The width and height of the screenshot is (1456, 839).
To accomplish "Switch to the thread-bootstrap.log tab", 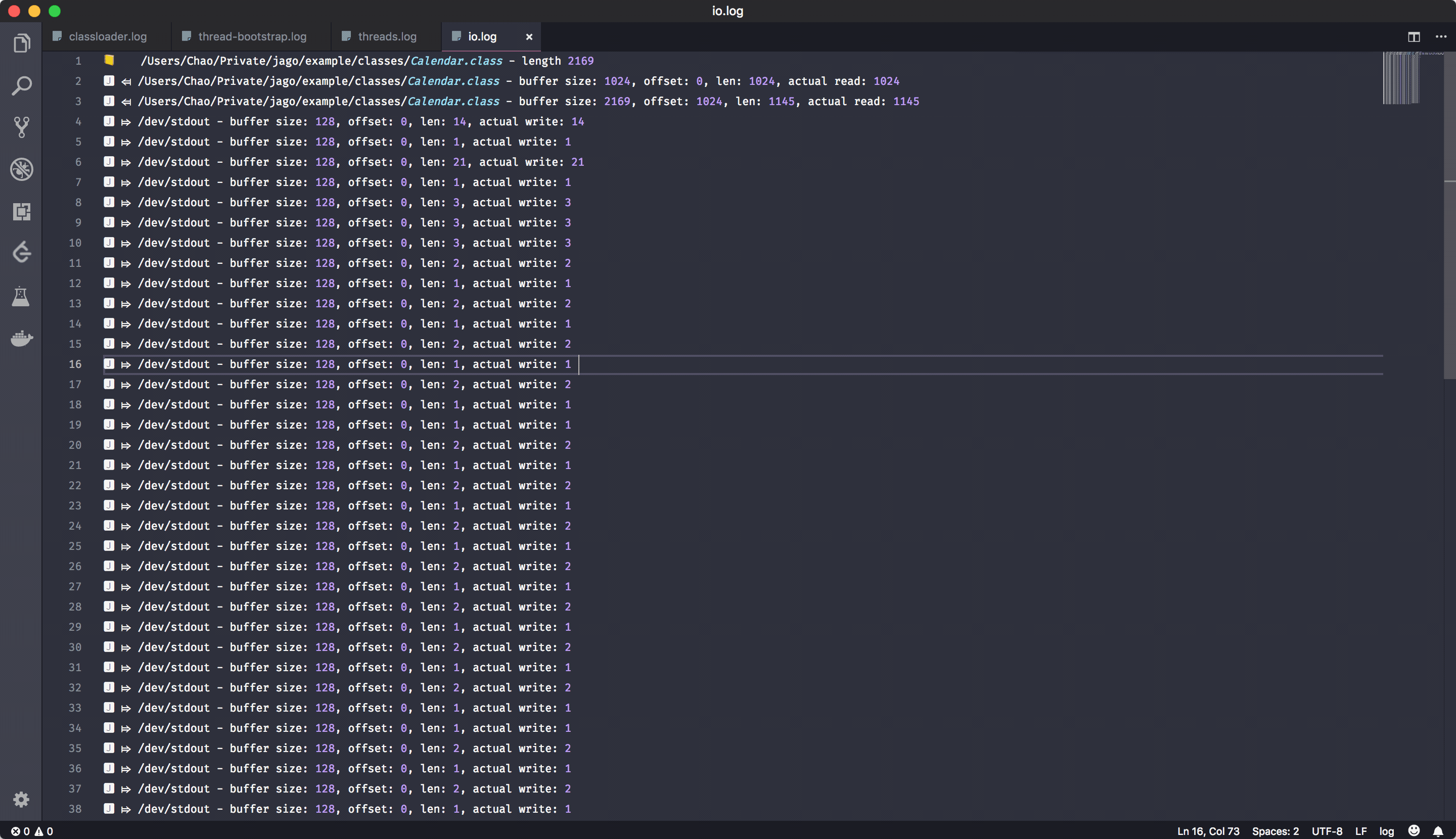I will pyautogui.click(x=252, y=37).
